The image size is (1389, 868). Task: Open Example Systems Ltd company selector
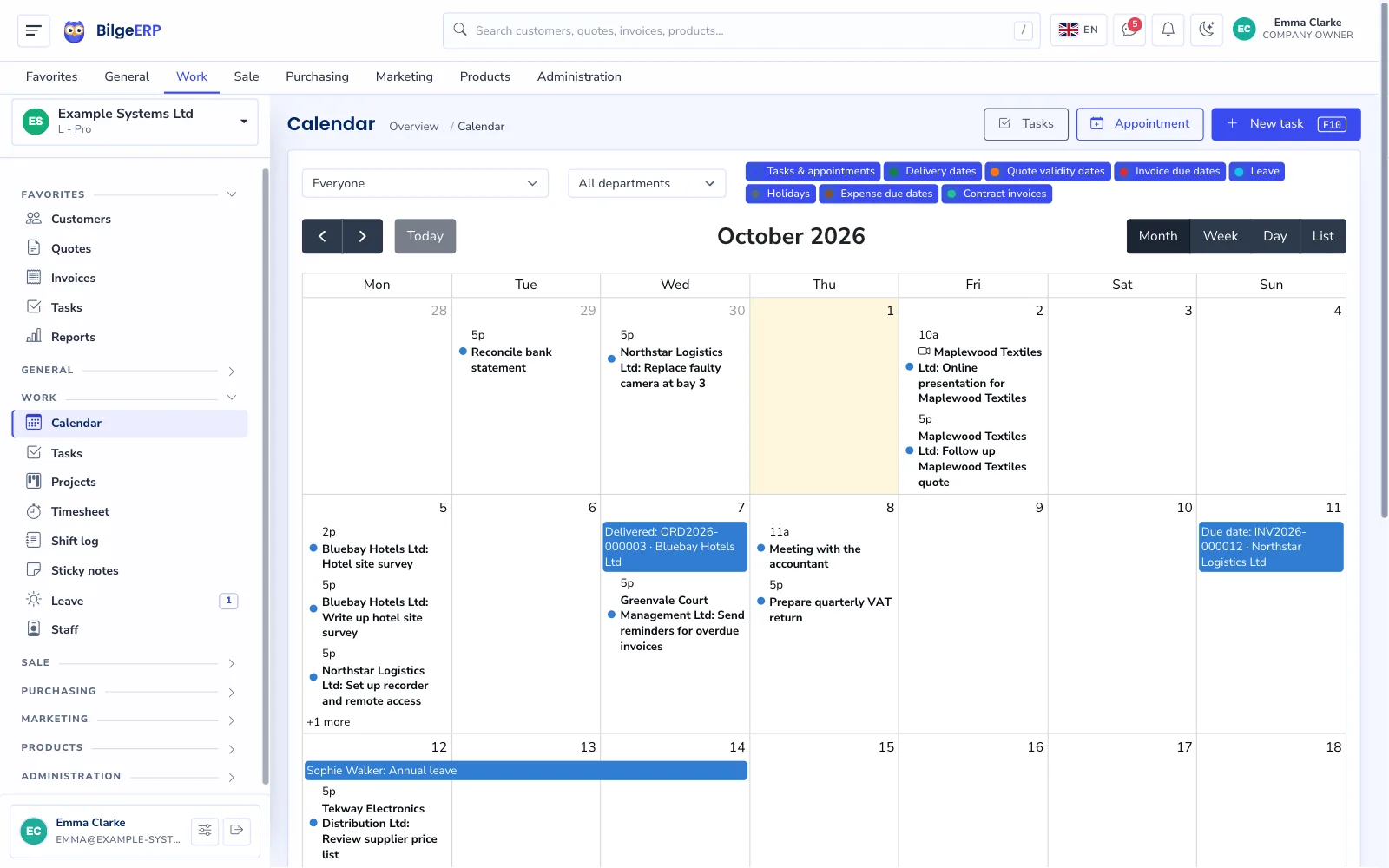[x=135, y=122]
